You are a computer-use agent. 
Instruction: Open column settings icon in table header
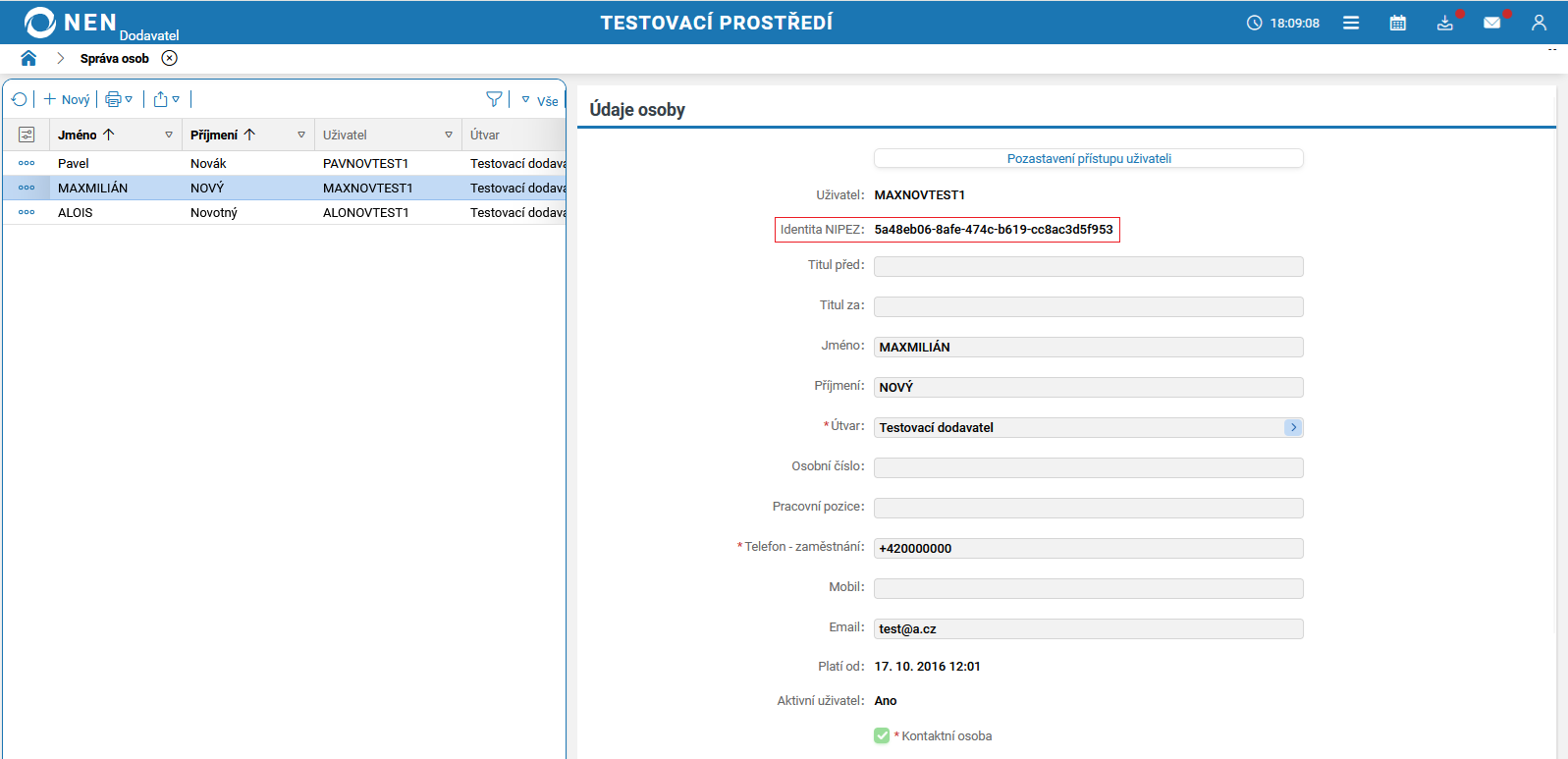click(x=27, y=135)
